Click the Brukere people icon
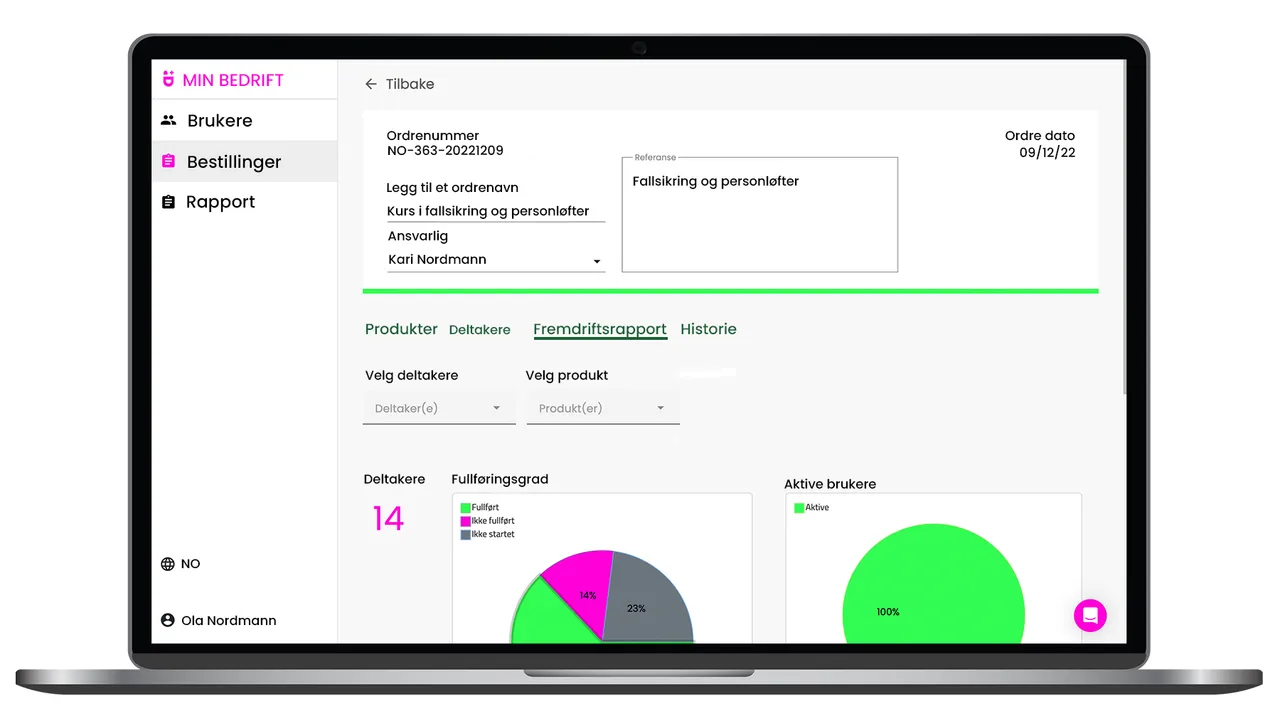This screenshot has width=1280, height=711. 168,120
